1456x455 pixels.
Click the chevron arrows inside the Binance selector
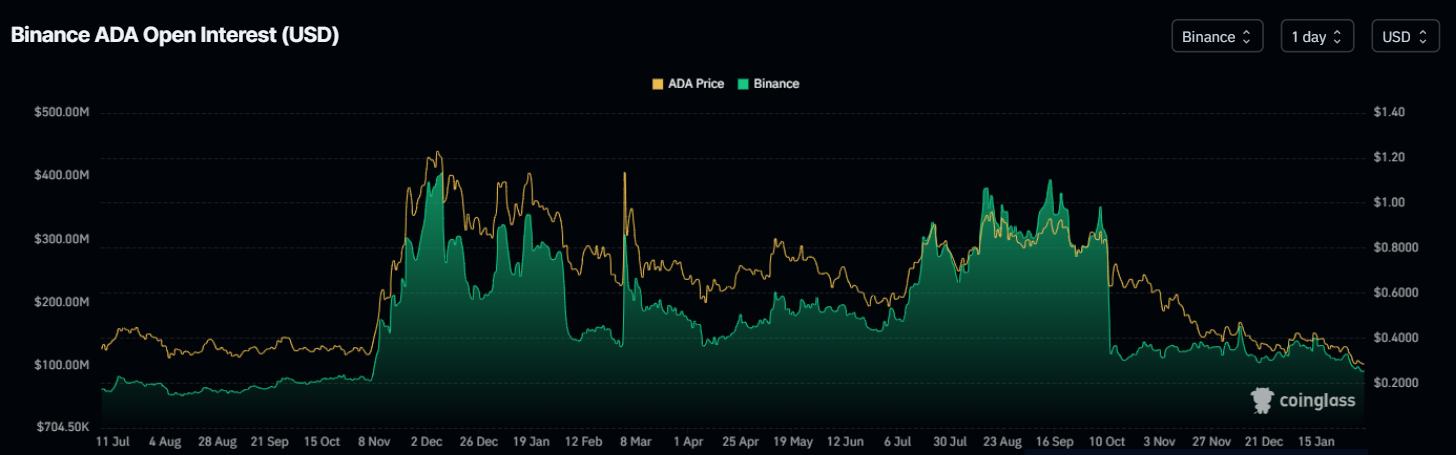(1246, 37)
